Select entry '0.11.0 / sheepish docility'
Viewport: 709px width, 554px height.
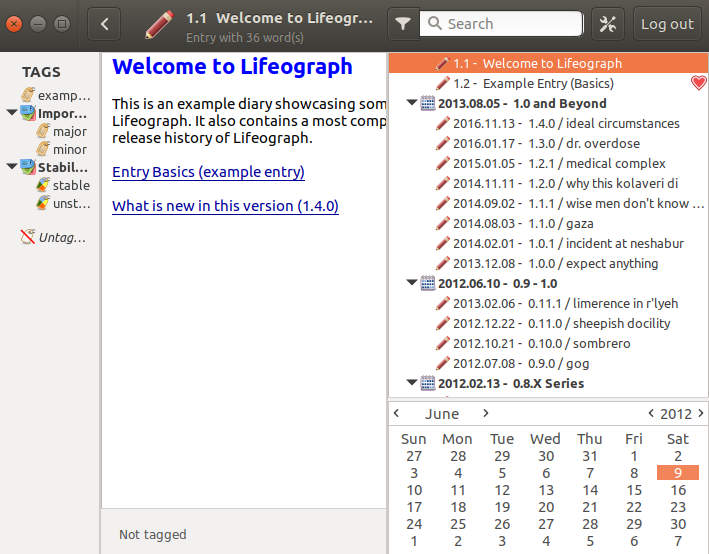(548, 323)
